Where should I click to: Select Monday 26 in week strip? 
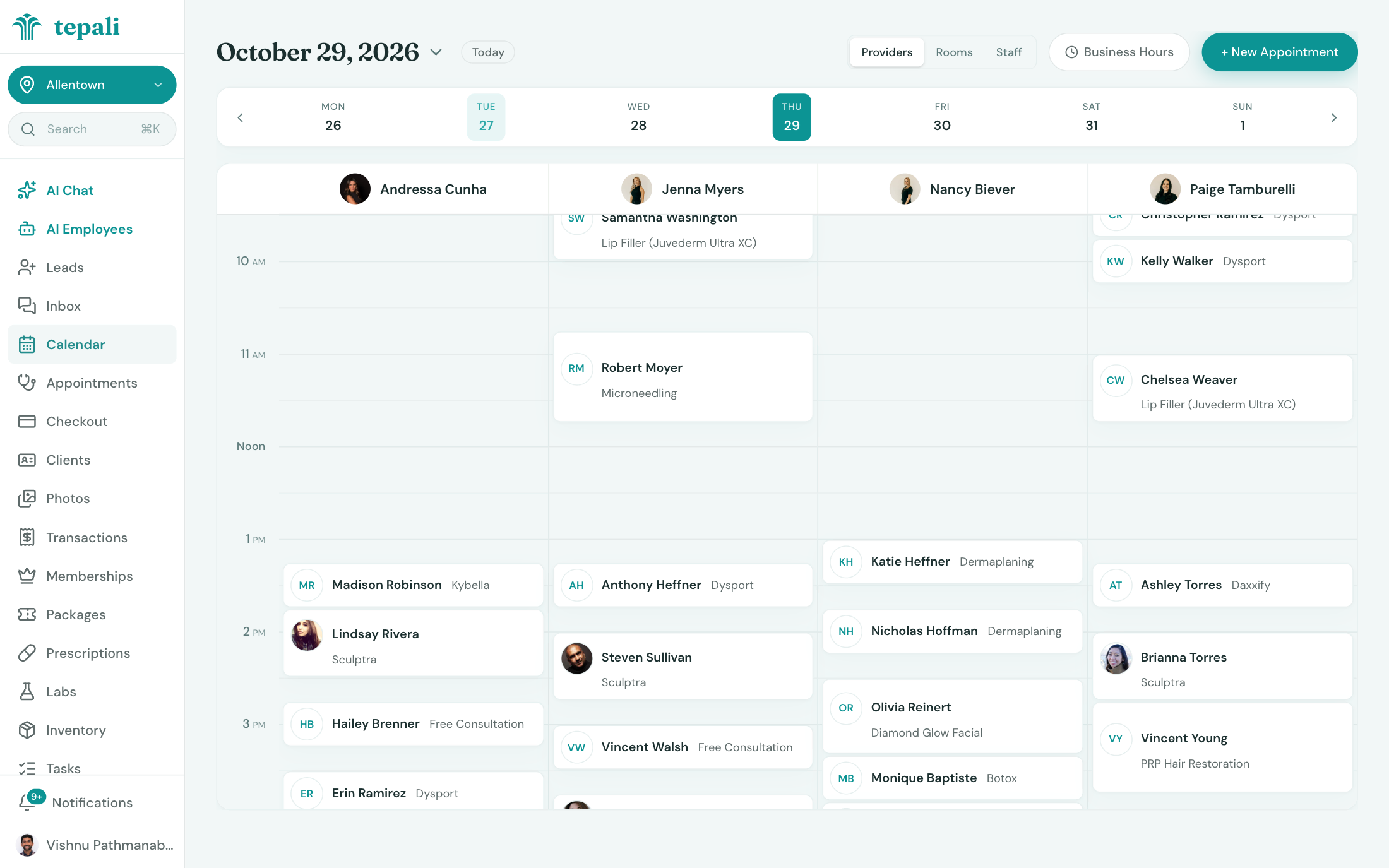coord(333,117)
